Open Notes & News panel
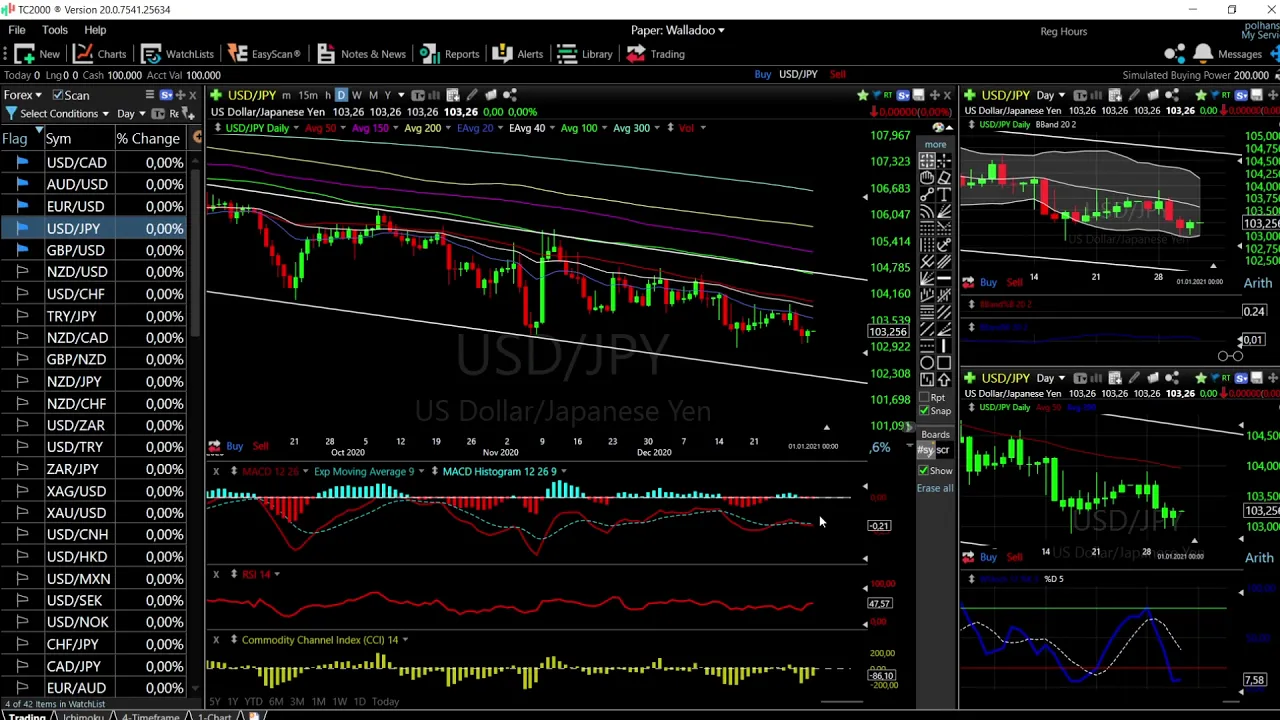 361,54
